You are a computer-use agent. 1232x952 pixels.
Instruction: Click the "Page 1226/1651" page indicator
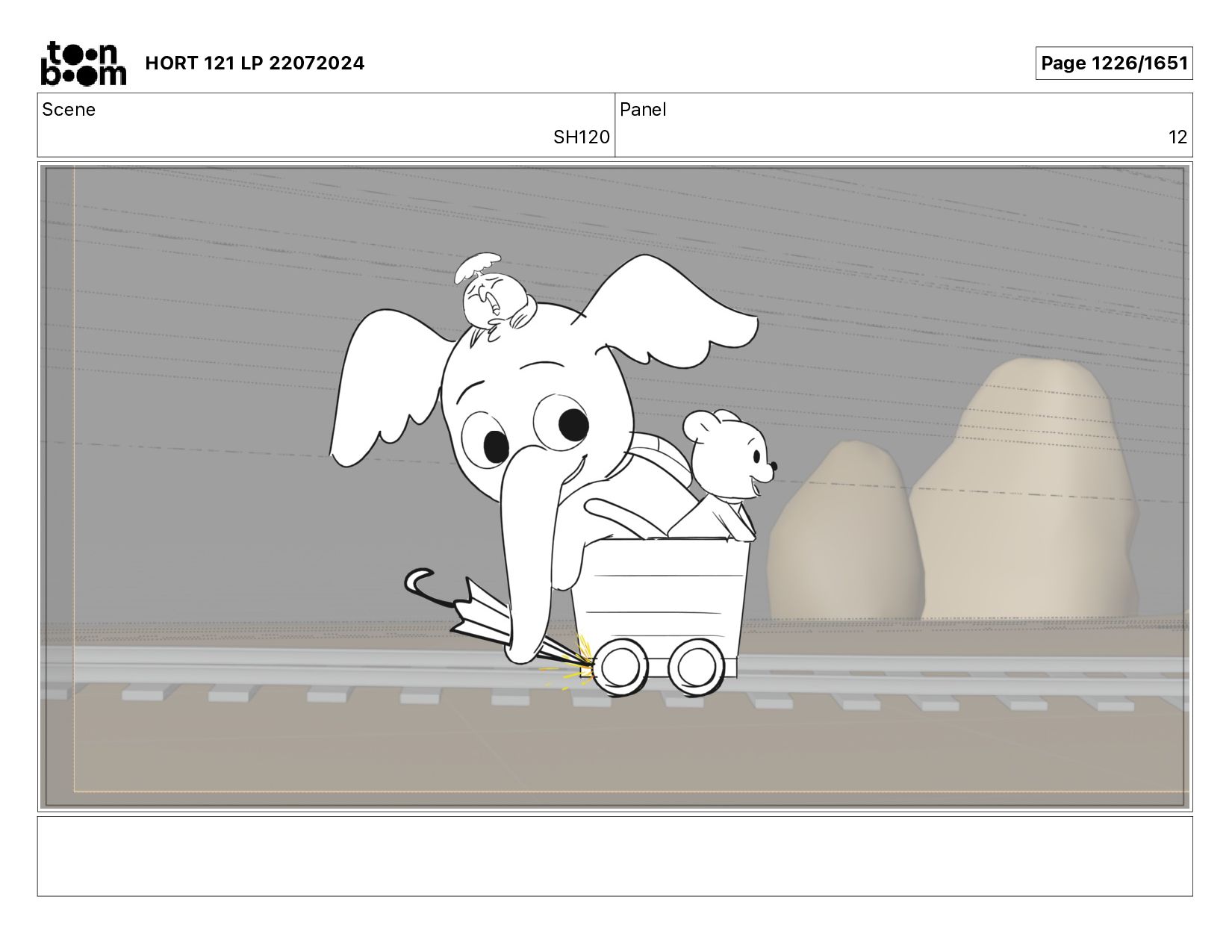tap(1113, 63)
